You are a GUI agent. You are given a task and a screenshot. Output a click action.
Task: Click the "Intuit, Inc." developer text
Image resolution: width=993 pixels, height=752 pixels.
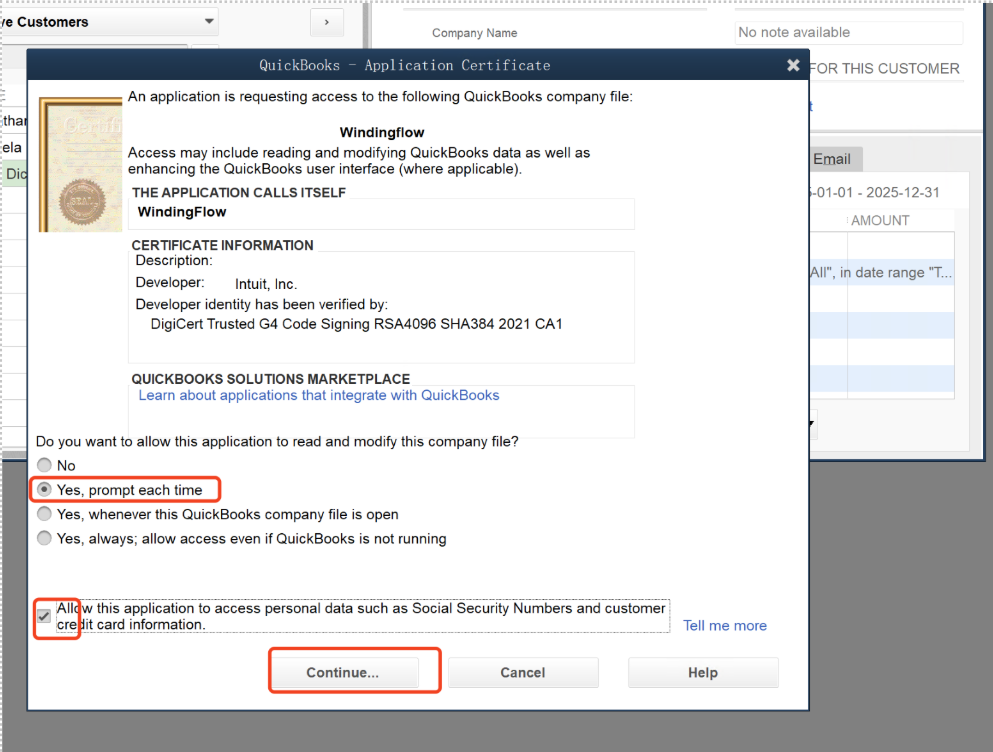pos(266,284)
